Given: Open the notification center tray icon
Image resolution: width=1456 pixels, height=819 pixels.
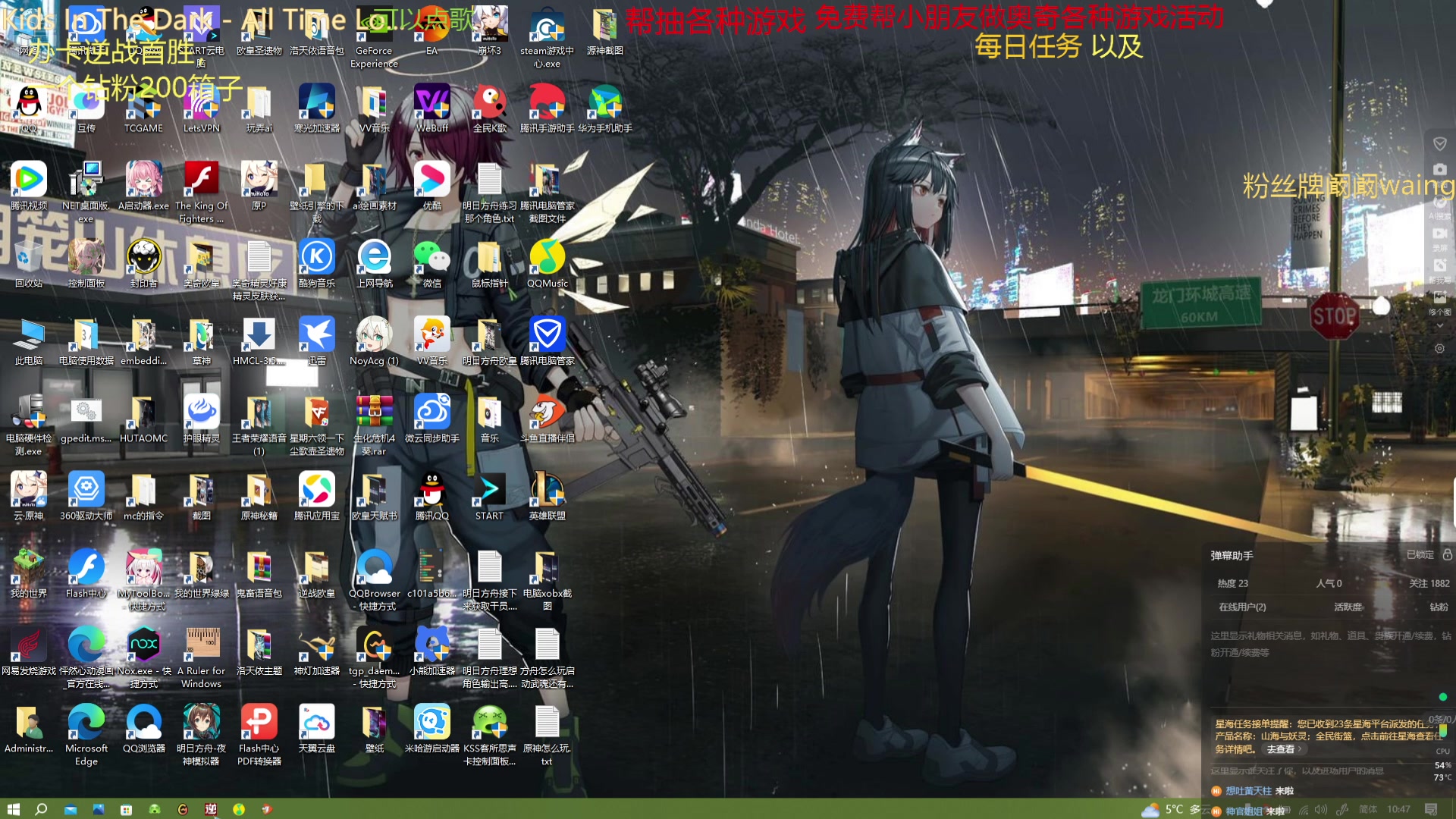Looking at the screenshot, I should pos(1431,809).
